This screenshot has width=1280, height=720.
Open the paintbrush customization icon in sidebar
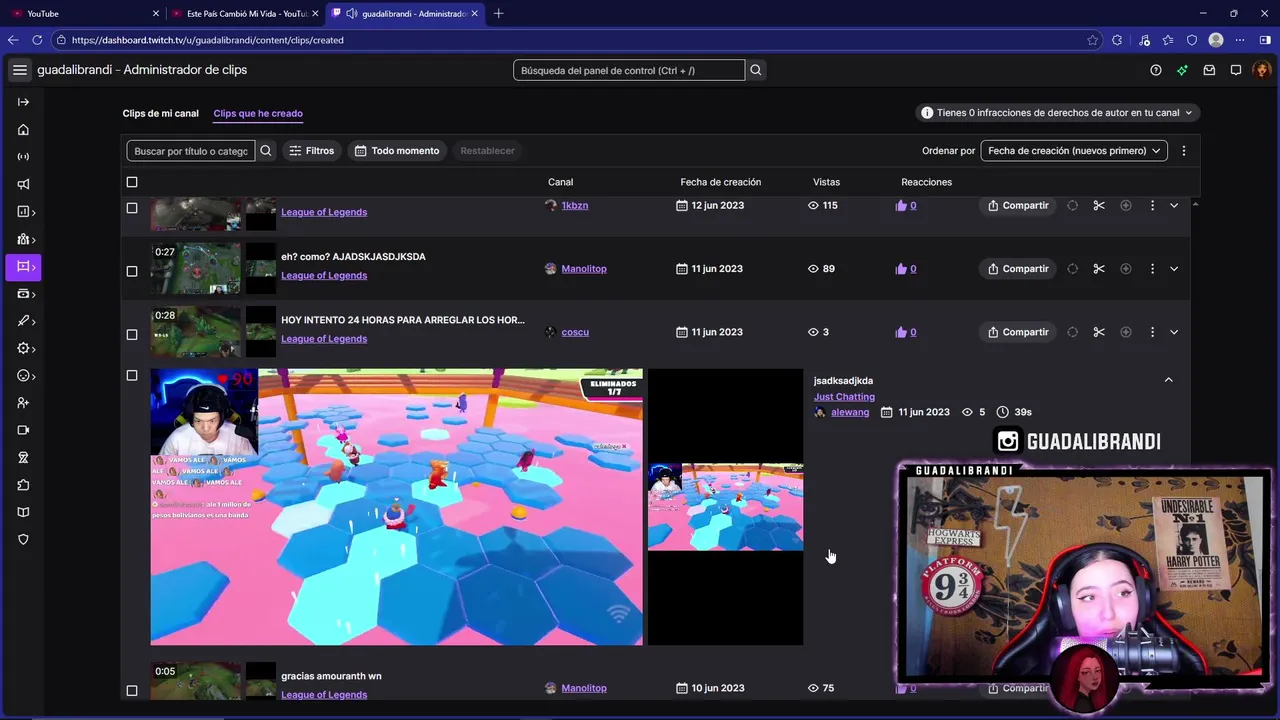(24, 321)
